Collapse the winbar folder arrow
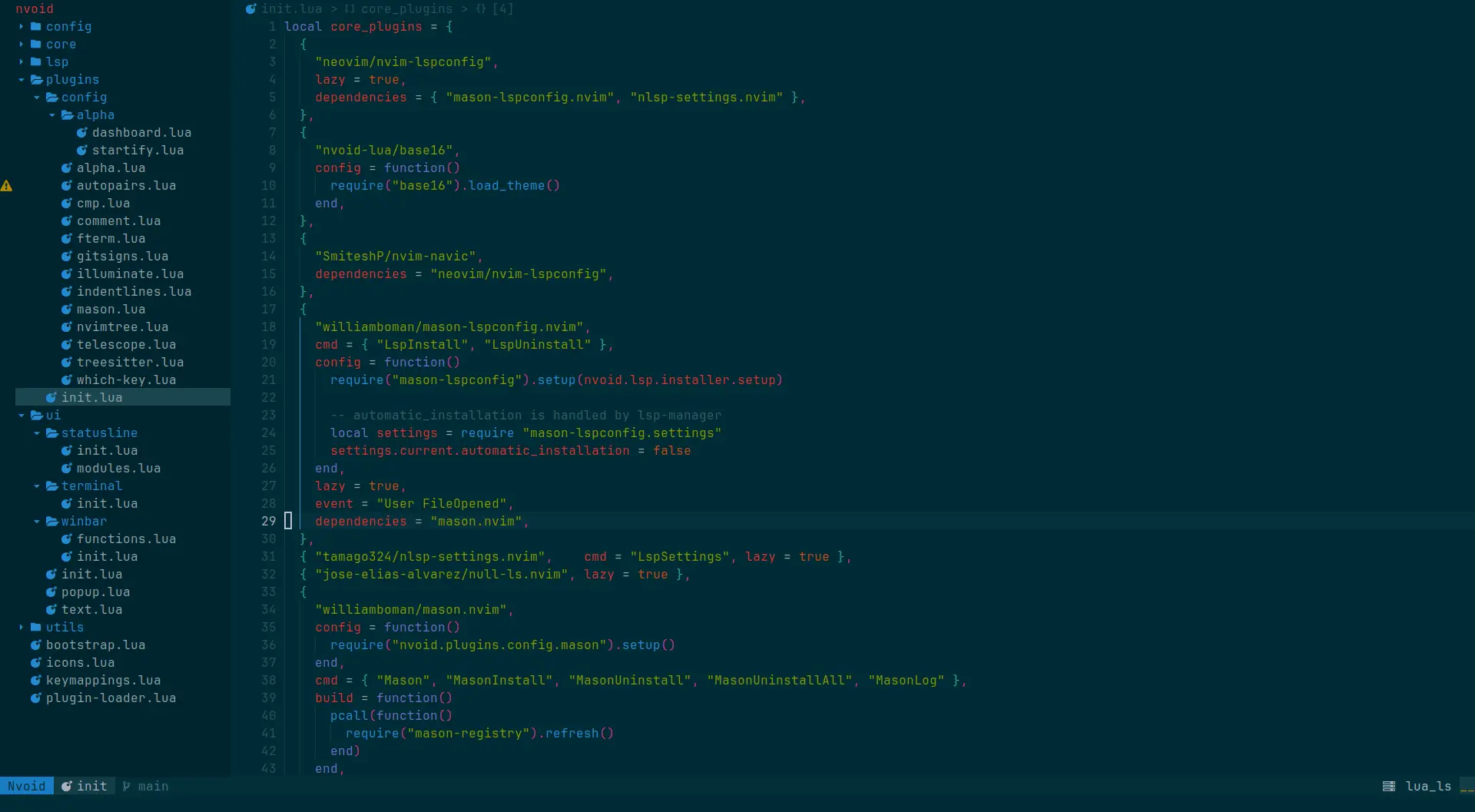1475x812 pixels. tap(37, 522)
